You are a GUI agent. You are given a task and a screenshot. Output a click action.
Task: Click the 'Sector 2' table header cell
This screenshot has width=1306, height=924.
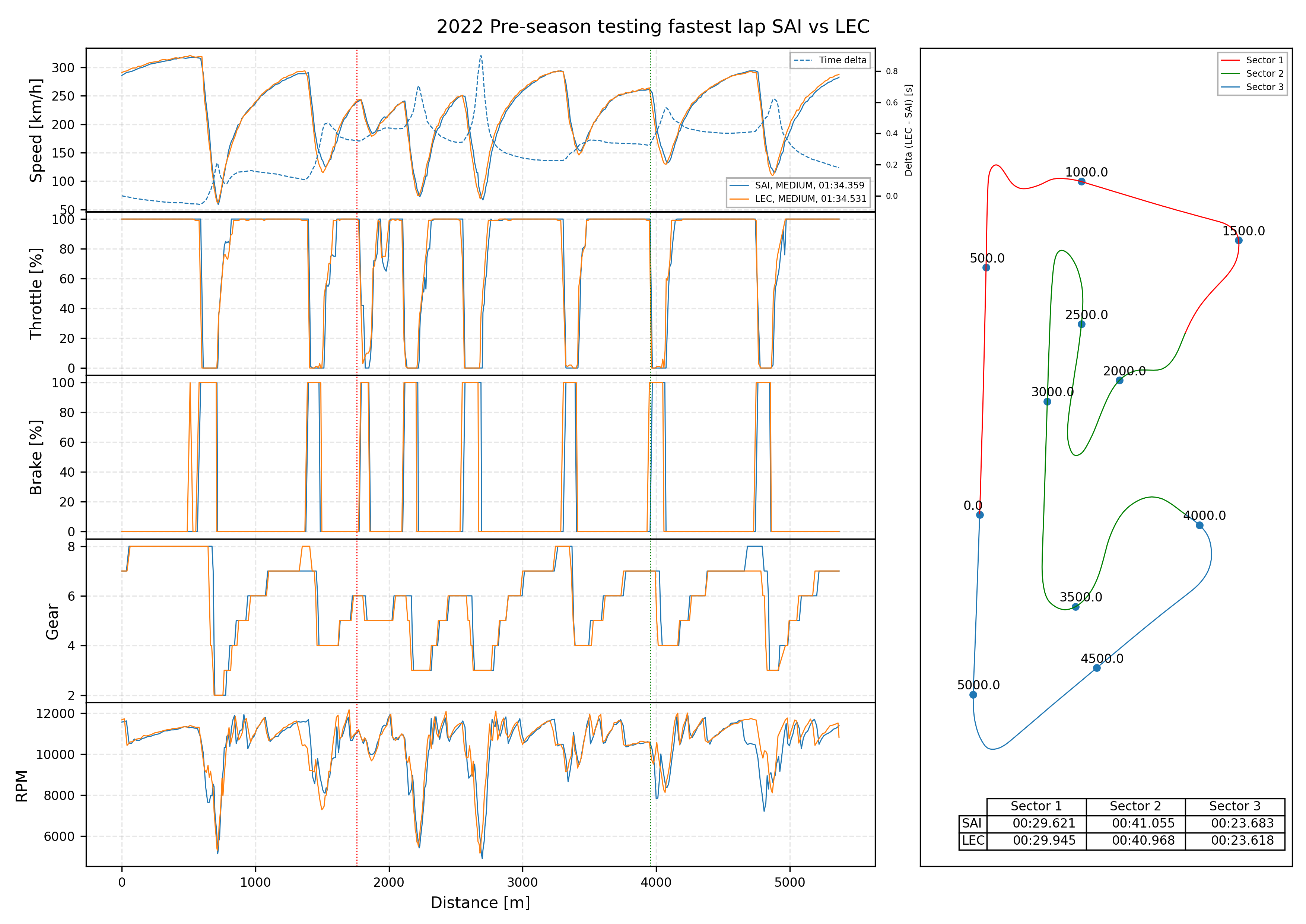tap(1136, 807)
